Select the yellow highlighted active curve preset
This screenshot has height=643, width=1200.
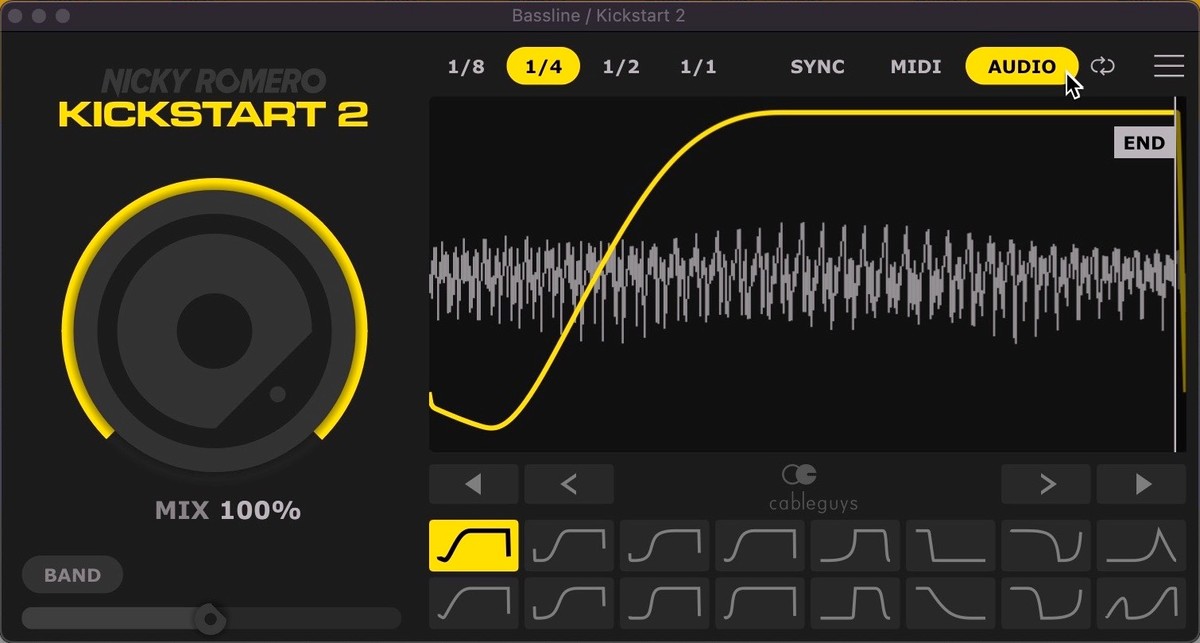click(473, 545)
